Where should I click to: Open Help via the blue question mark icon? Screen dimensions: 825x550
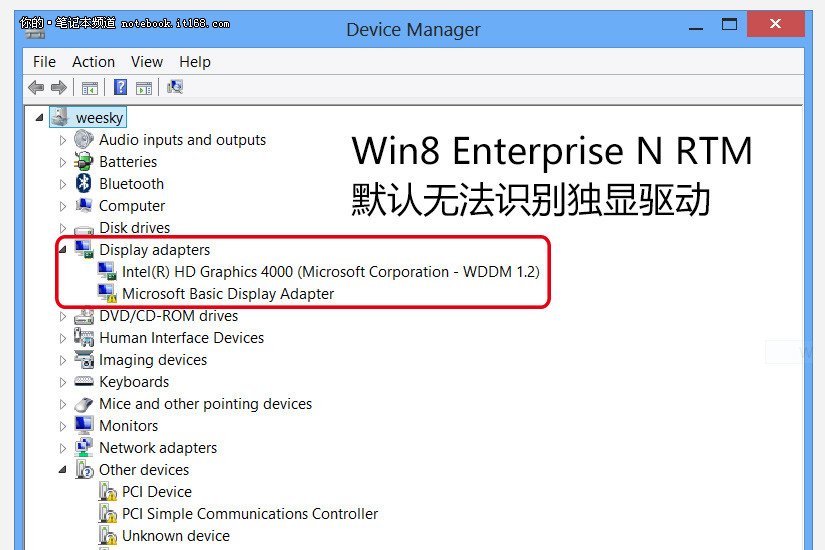[120, 88]
